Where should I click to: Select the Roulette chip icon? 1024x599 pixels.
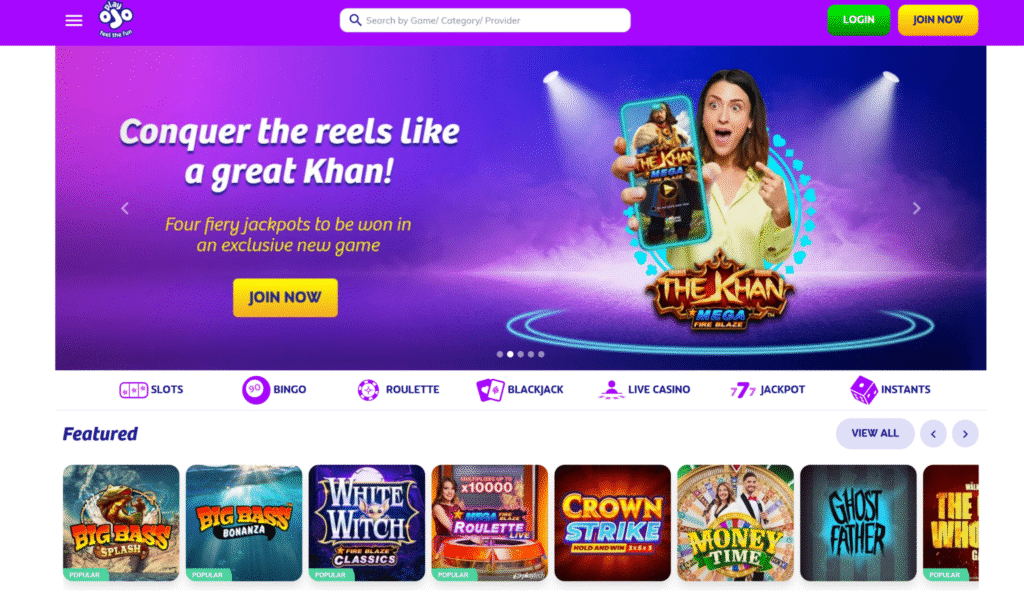tap(368, 390)
